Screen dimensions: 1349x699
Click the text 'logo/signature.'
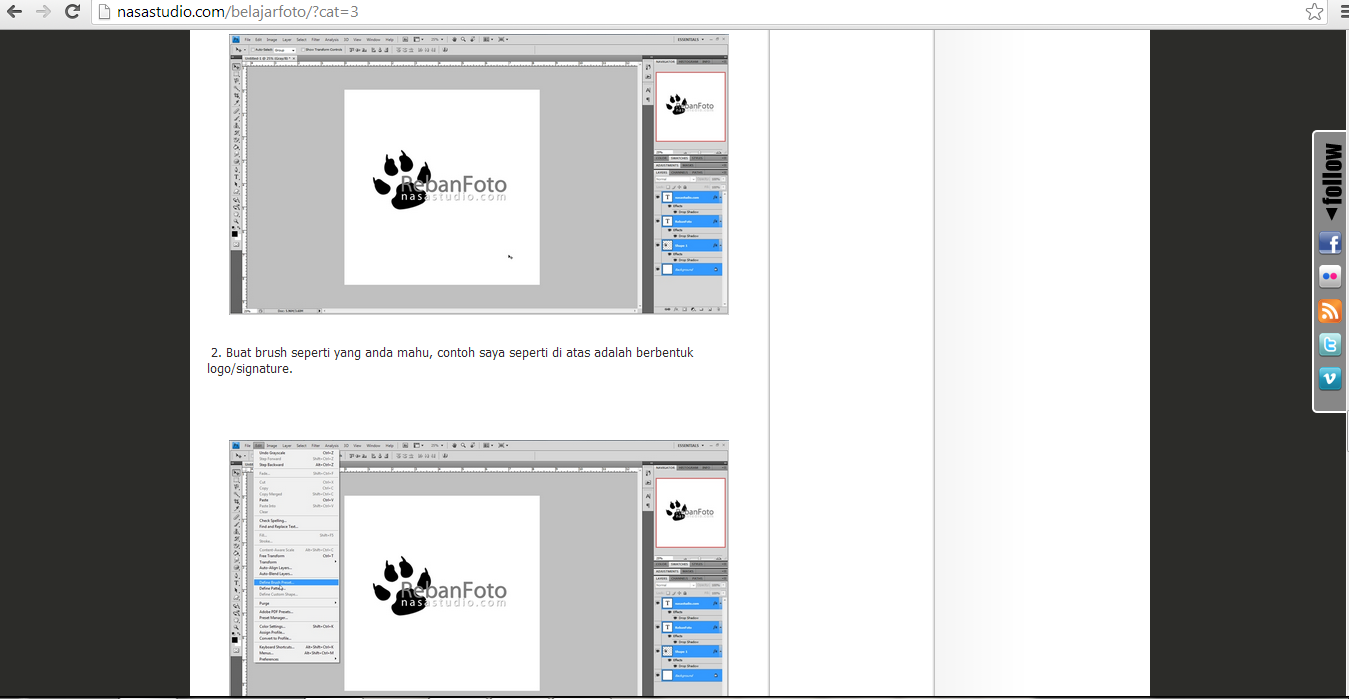(x=250, y=369)
